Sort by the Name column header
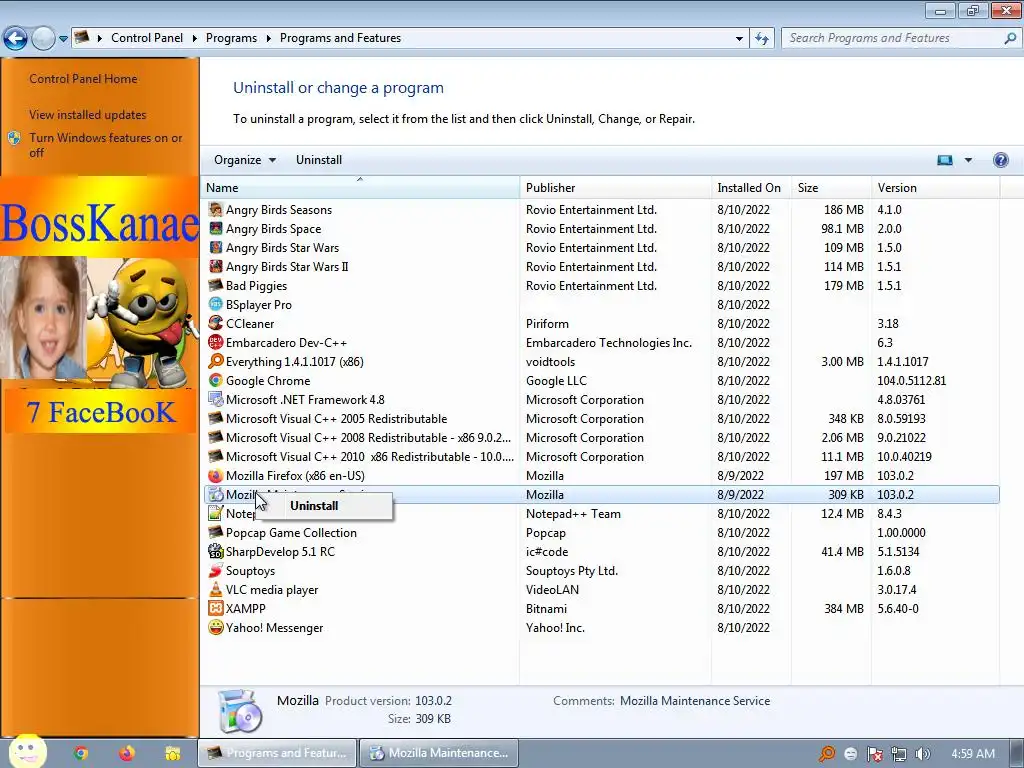This screenshot has height=768, width=1024. pyautogui.click(x=360, y=187)
